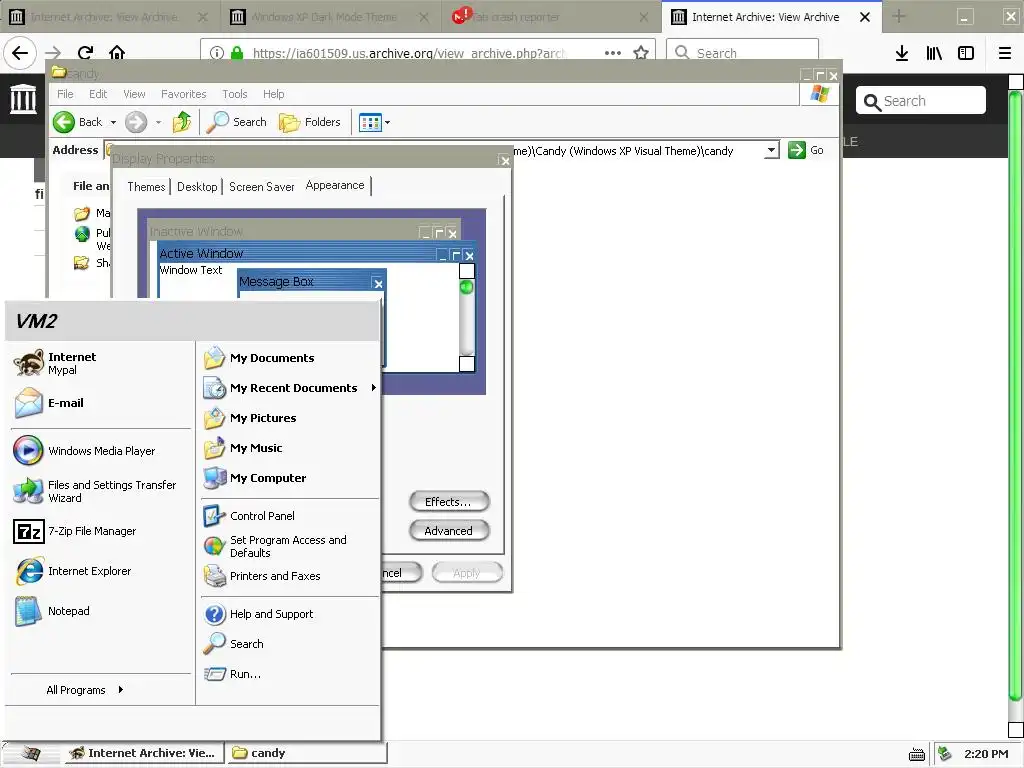
Task: Focus browser Search input field
Action: click(x=743, y=53)
